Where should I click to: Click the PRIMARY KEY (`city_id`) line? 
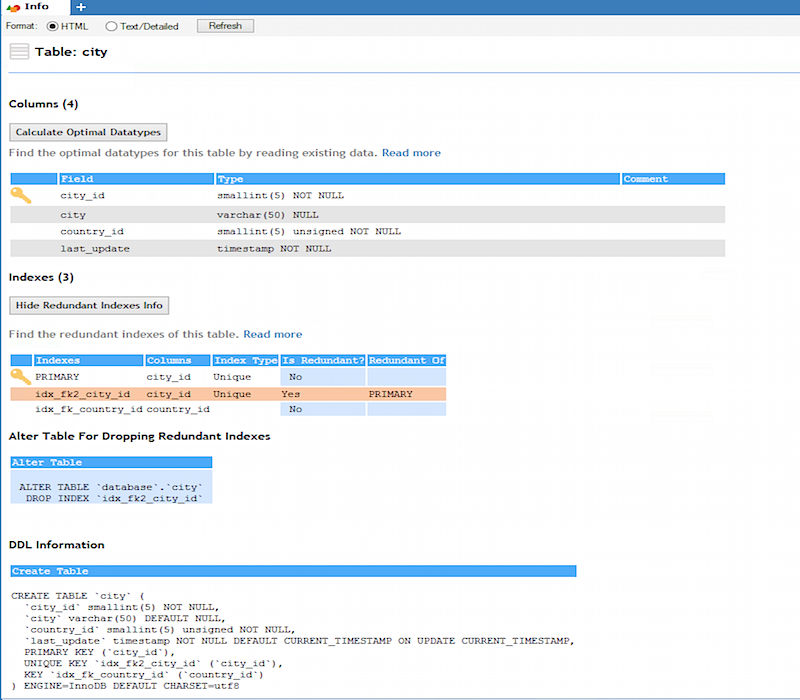tap(99, 652)
